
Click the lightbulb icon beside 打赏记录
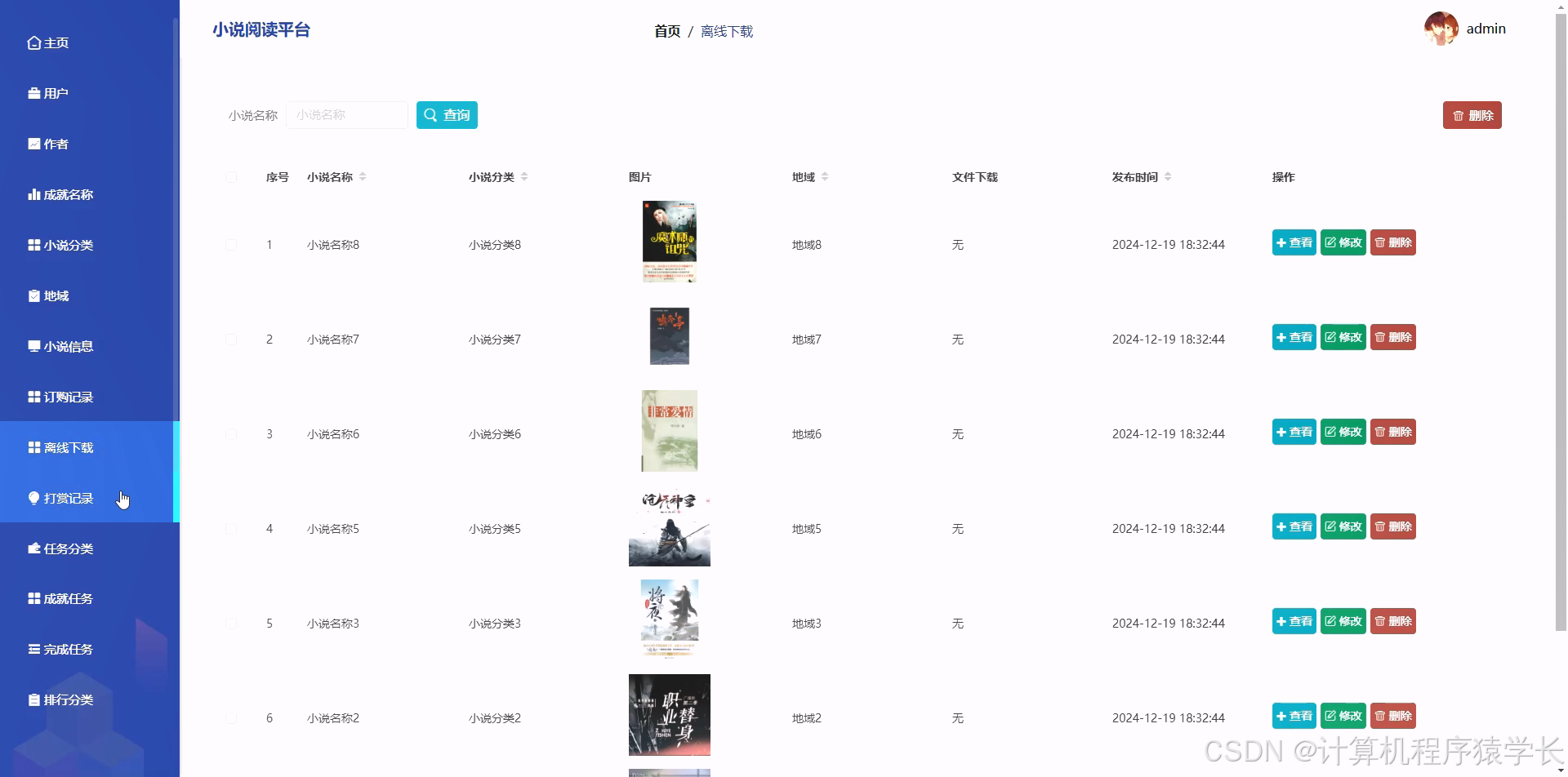click(x=33, y=499)
